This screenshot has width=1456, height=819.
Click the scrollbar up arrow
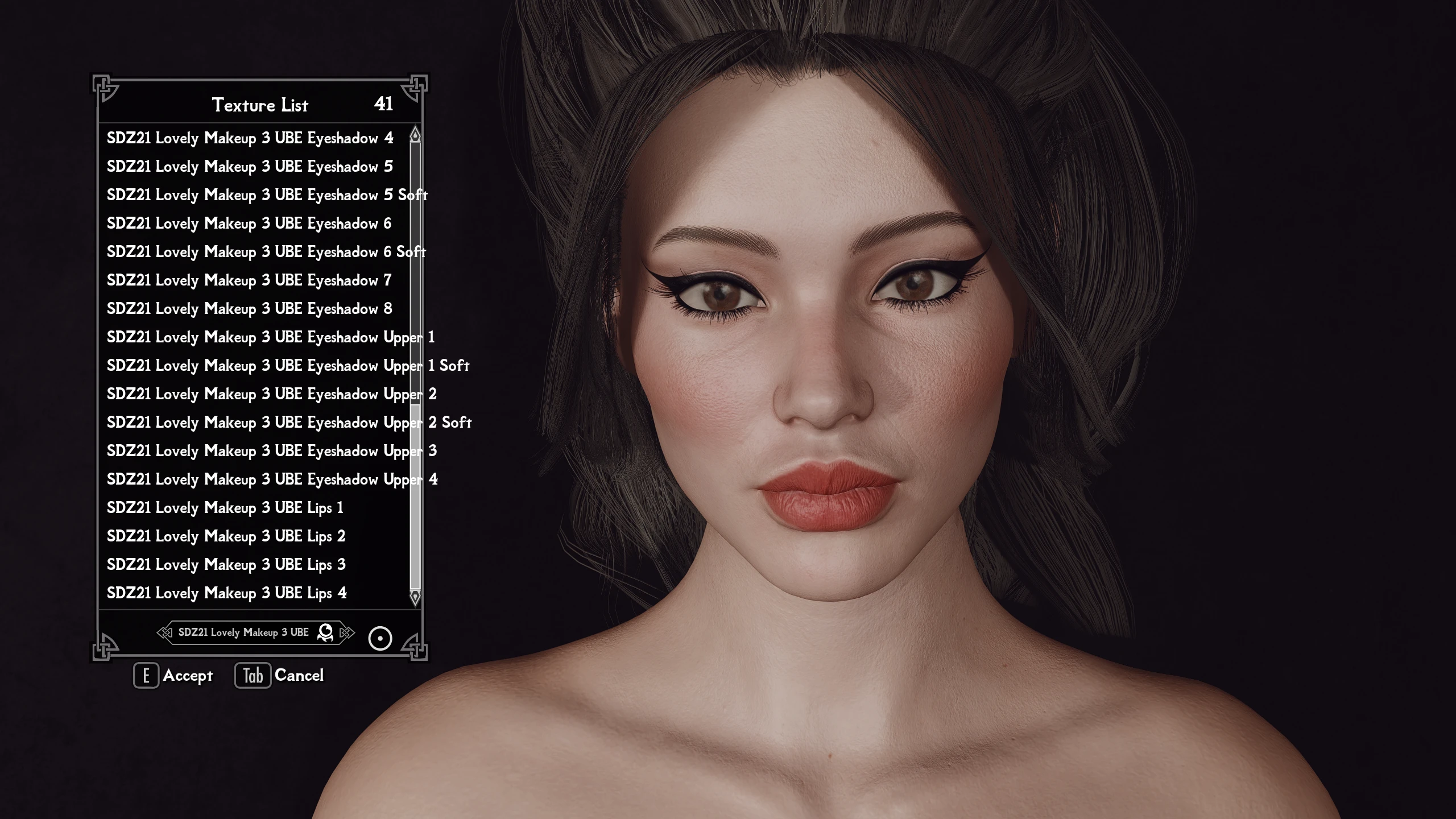pyautogui.click(x=415, y=134)
